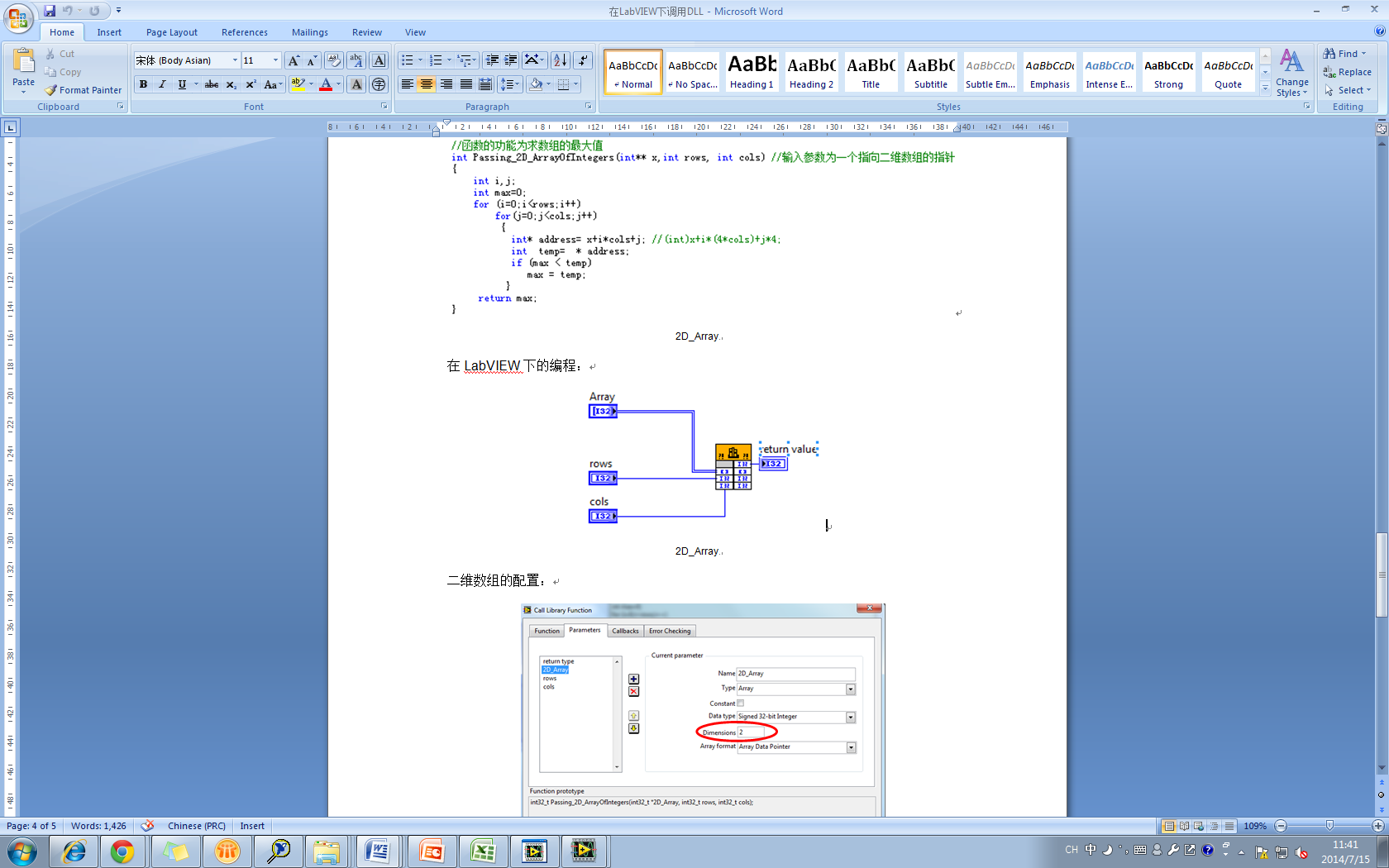Open the font size dropdown
Viewport: 1389px width, 868px height.
point(275,60)
